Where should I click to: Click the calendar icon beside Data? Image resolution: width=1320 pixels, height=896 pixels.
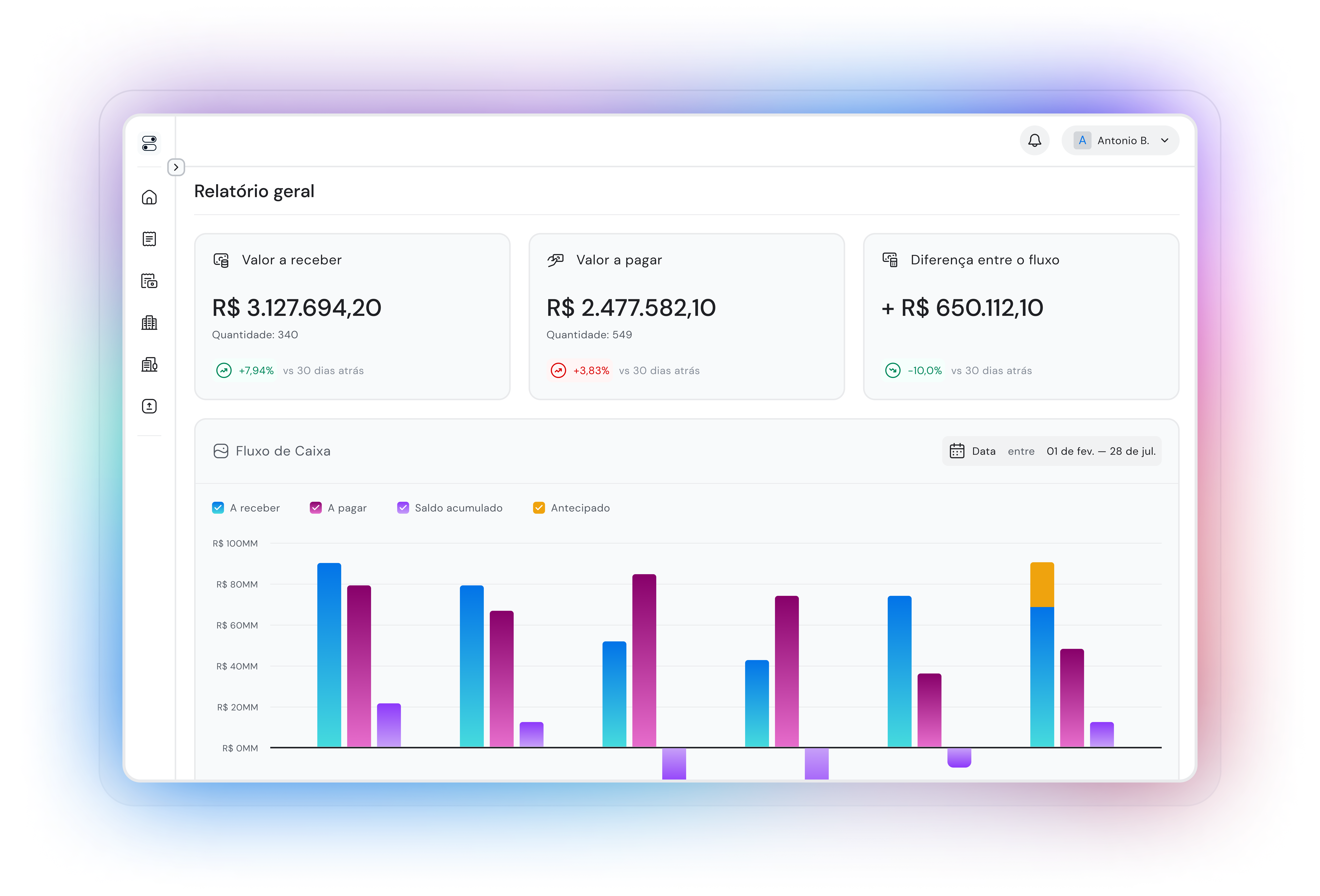[x=957, y=451]
